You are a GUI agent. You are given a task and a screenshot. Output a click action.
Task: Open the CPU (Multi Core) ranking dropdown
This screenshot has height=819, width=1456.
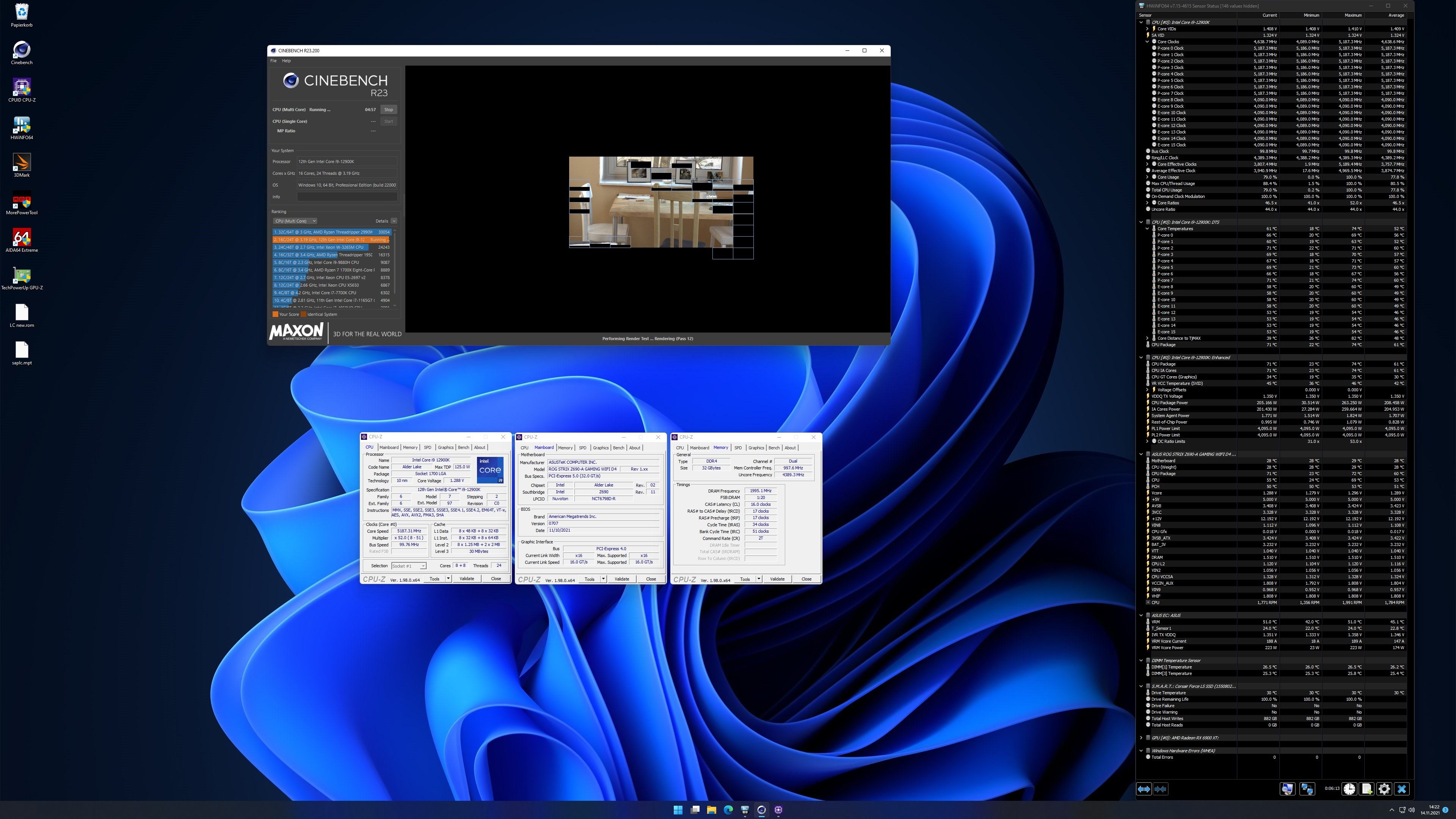295,221
